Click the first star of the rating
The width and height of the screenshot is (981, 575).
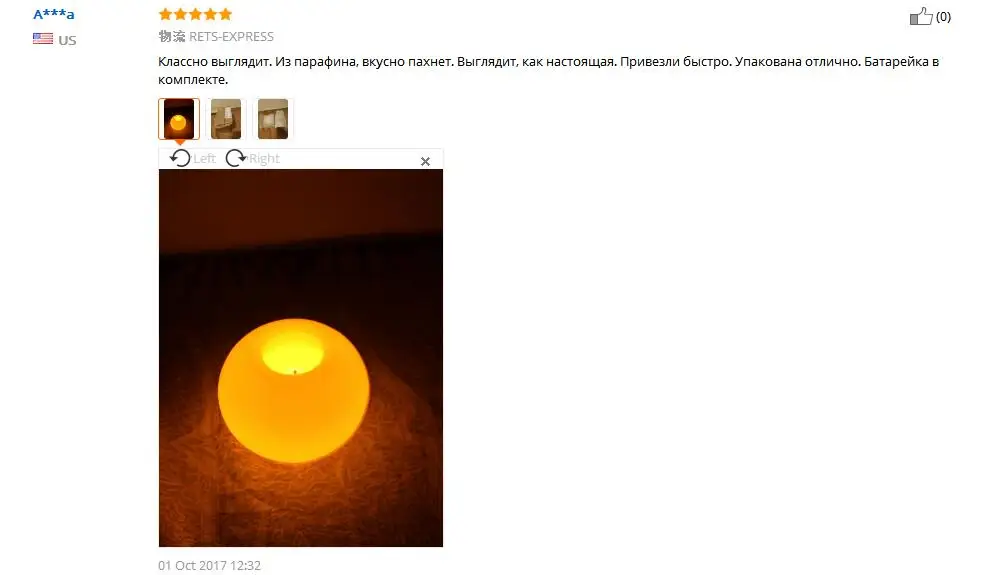coord(165,14)
